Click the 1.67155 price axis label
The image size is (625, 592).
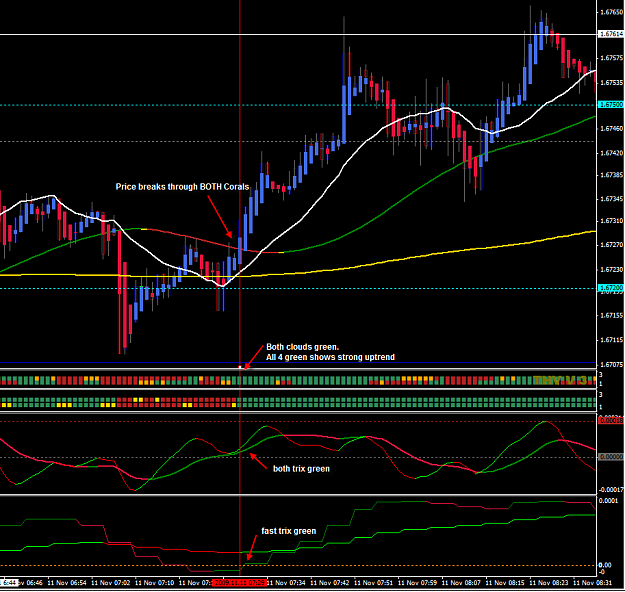point(611,316)
